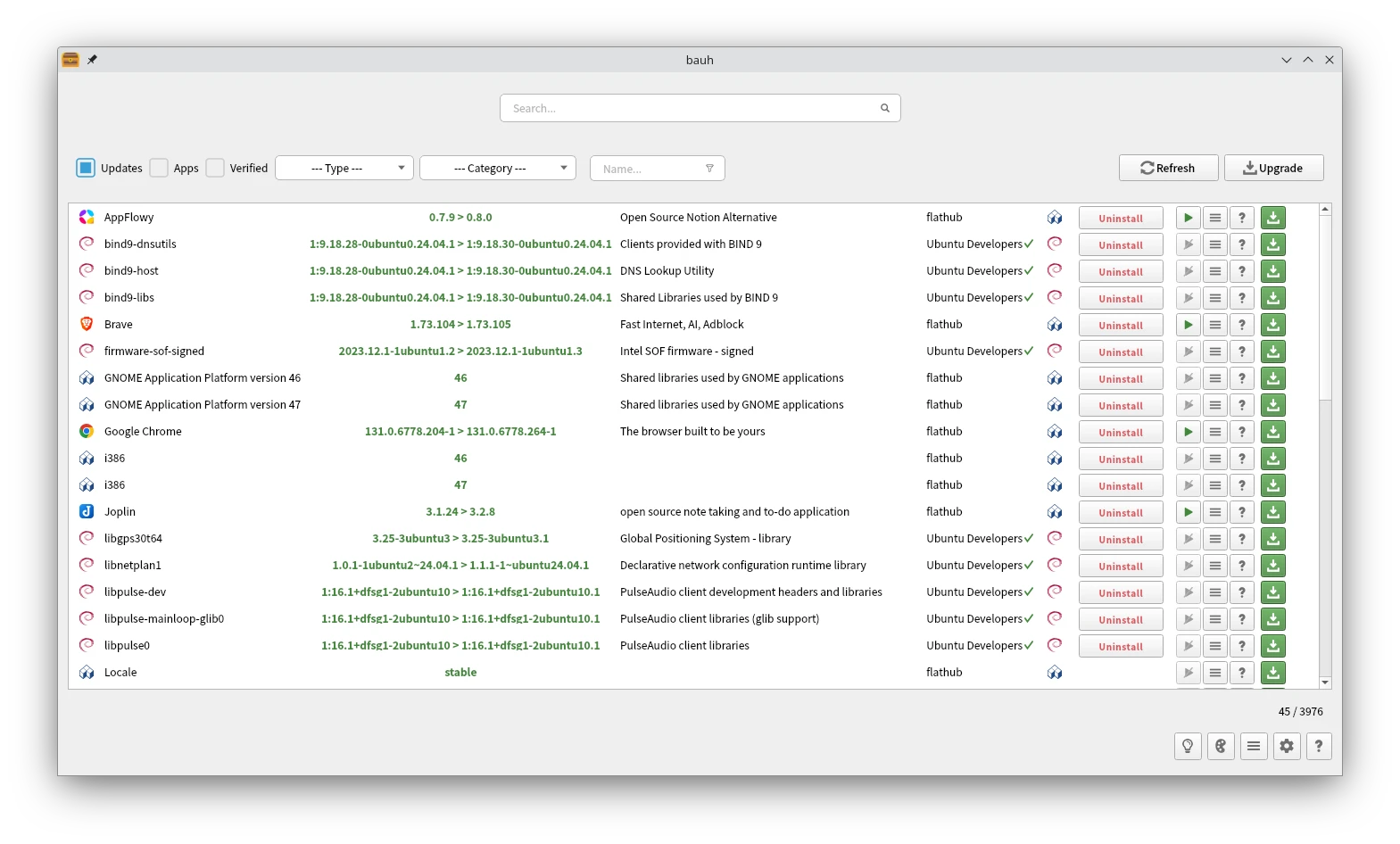Enable the Apps filter checkbox
This screenshot has height=844, width=1400.
159,168
